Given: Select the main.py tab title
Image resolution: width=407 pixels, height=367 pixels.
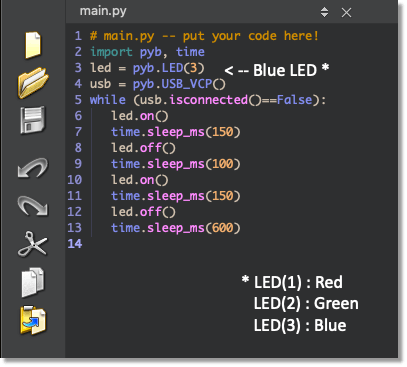Looking at the screenshot, I should click(x=103, y=11).
